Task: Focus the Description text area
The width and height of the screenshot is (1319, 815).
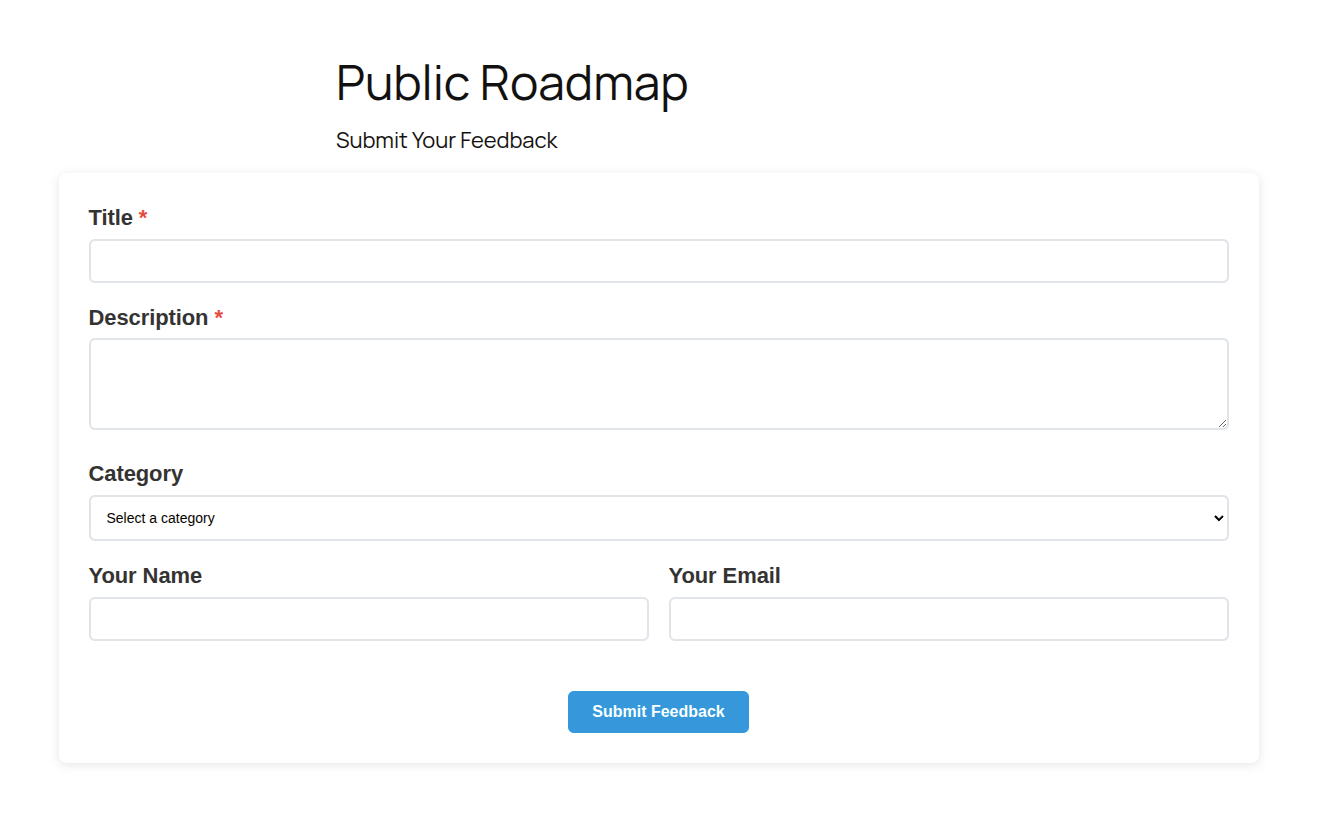Action: coord(658,384)
